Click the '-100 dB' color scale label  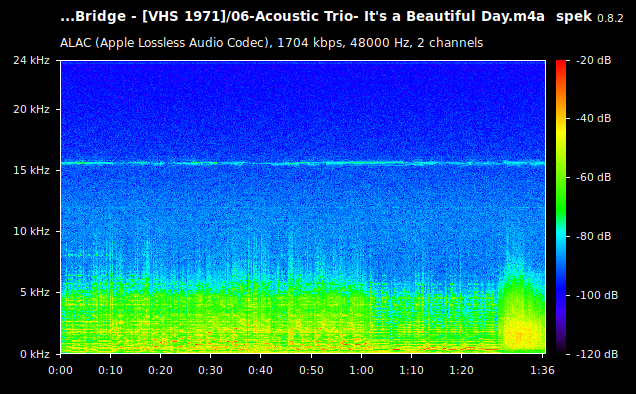tap(597, 295)
